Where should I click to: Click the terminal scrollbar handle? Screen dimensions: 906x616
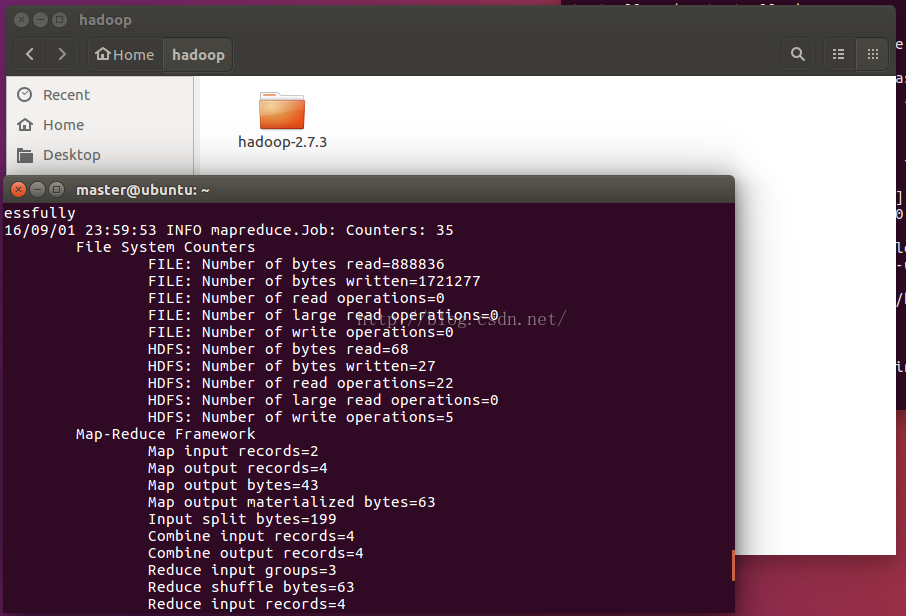[x=733, y=565]
